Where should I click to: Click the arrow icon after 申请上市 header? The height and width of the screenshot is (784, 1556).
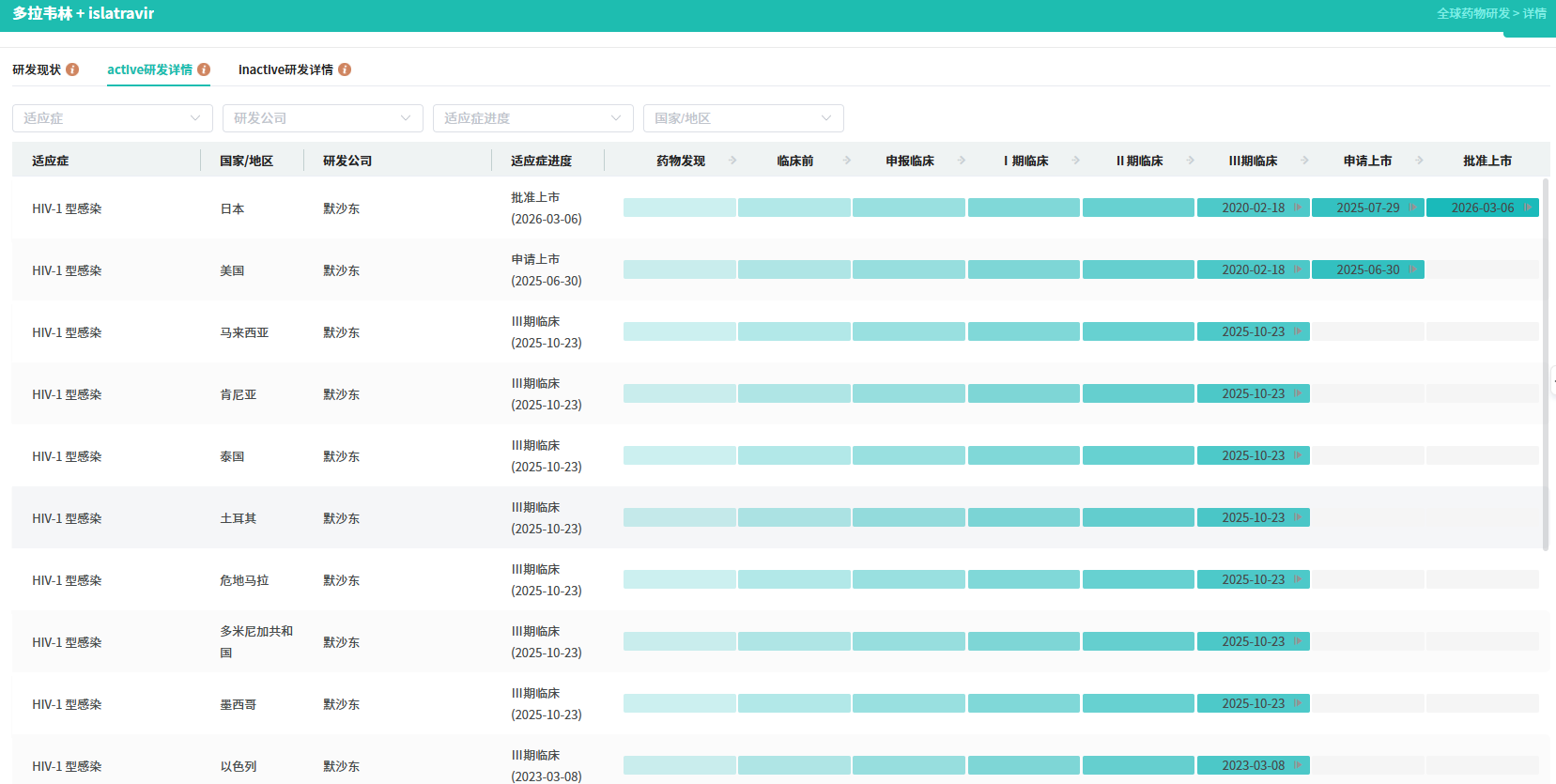pos(1420,161)
